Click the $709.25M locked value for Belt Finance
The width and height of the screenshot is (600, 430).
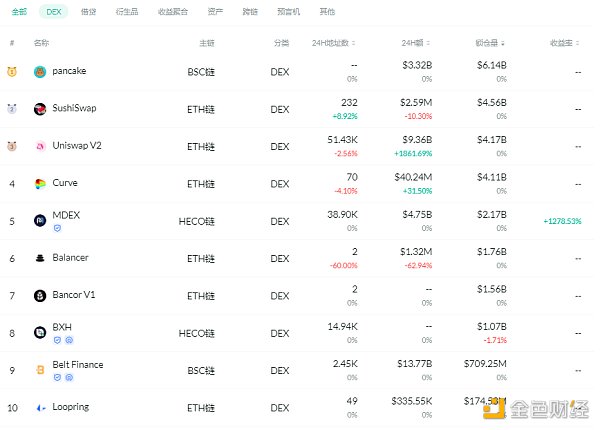coord(485,364)
